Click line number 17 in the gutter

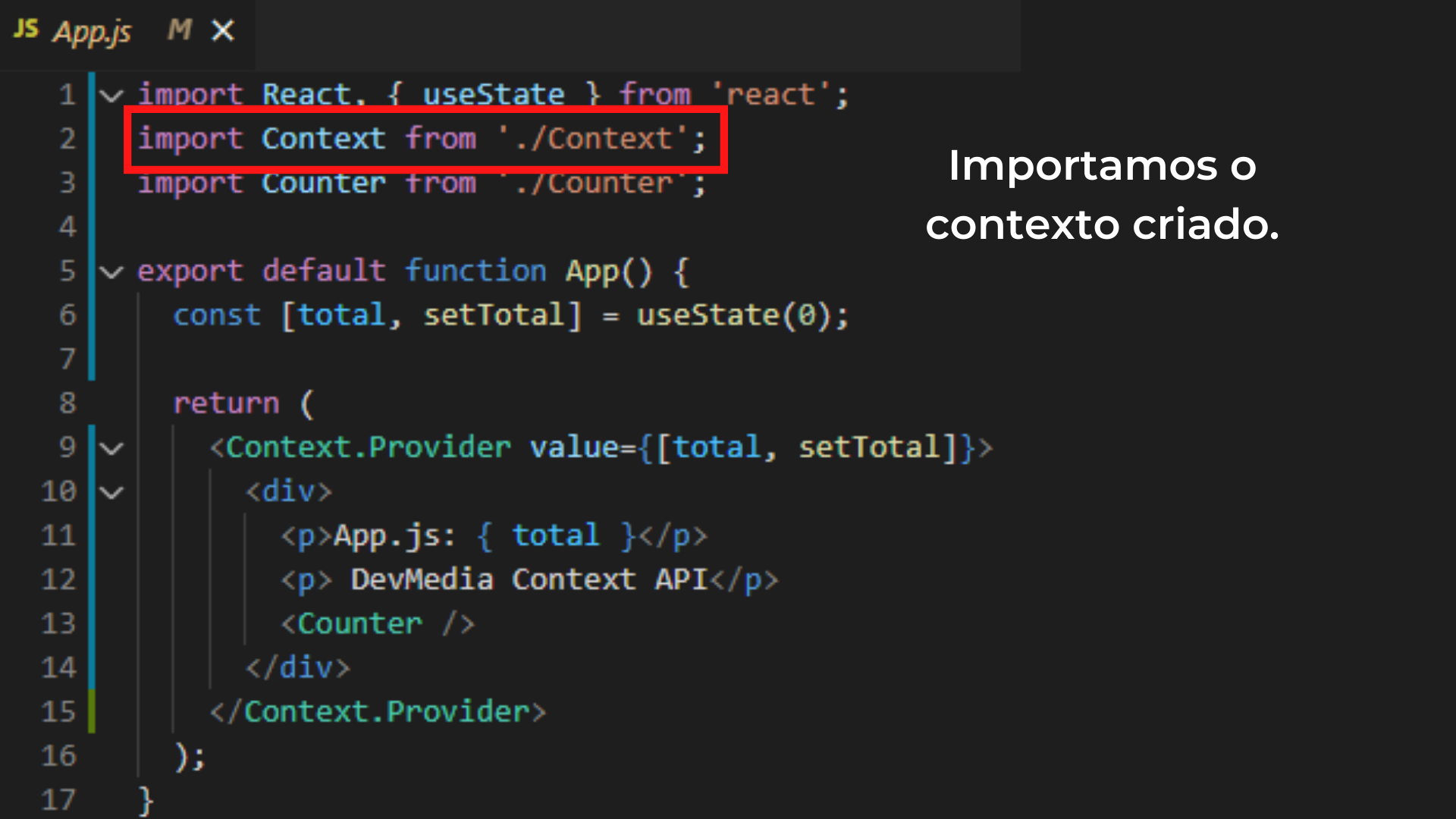(x=58, y=799)
